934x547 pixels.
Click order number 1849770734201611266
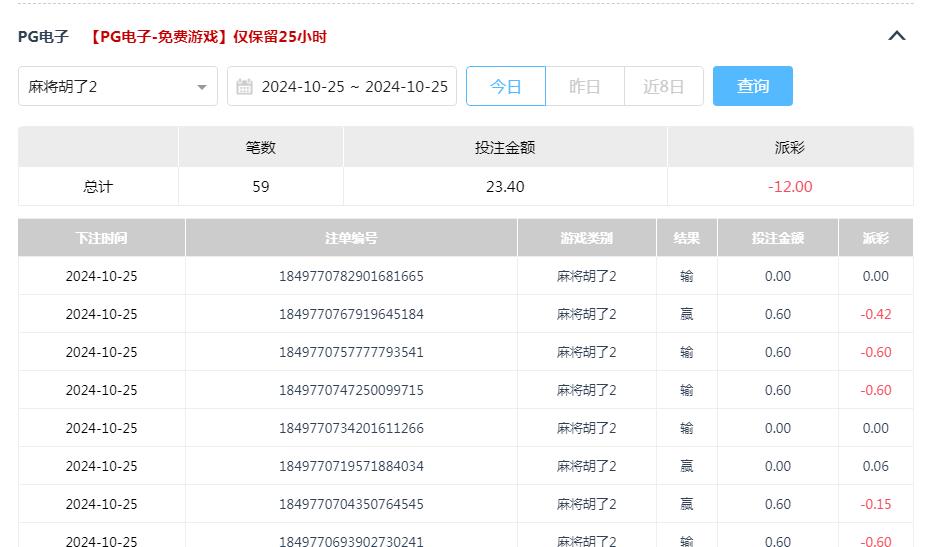pyautogui.click(x=351, y=428)
